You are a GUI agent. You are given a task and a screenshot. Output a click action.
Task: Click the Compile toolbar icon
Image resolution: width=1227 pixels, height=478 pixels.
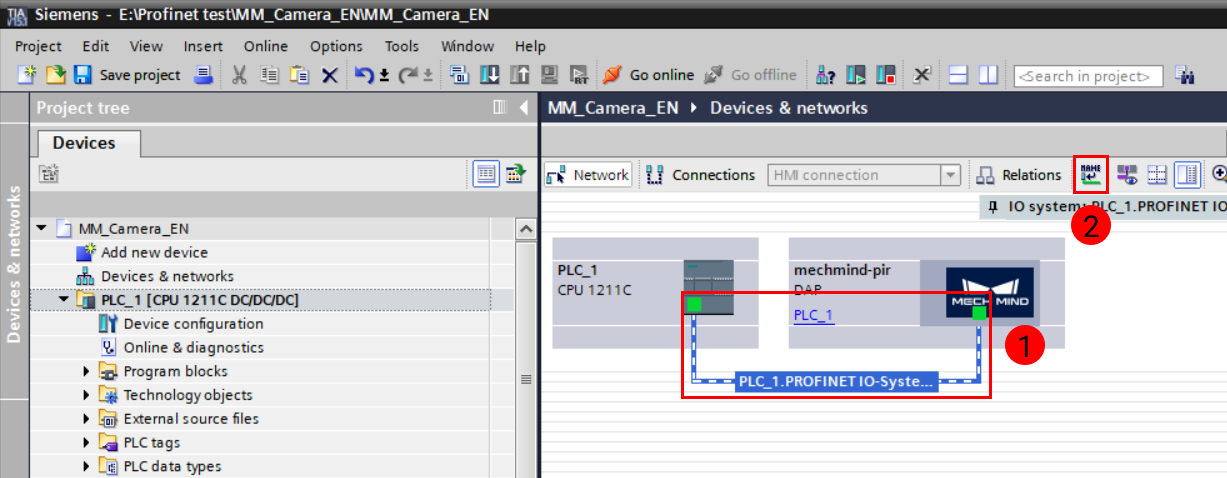click(x=460, y=75)
